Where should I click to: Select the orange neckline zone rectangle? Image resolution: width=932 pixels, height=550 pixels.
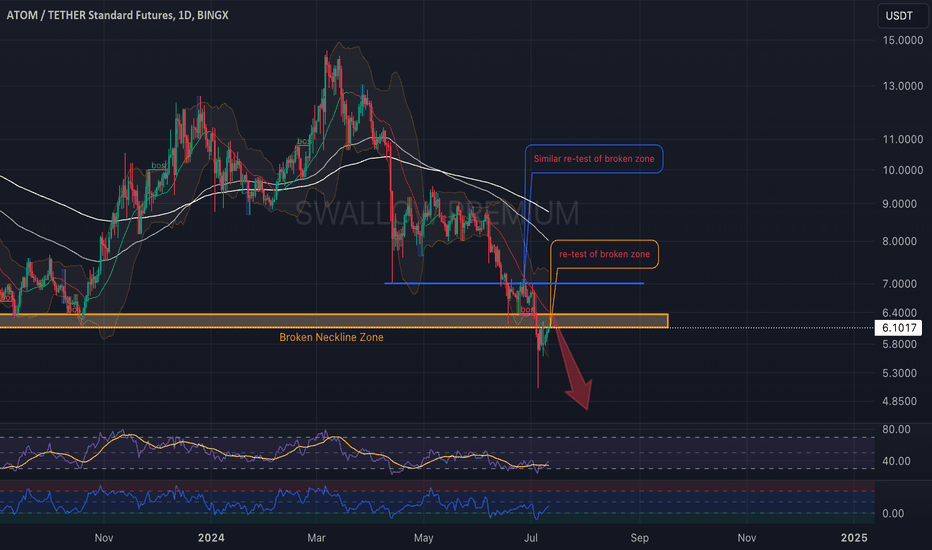334,321
